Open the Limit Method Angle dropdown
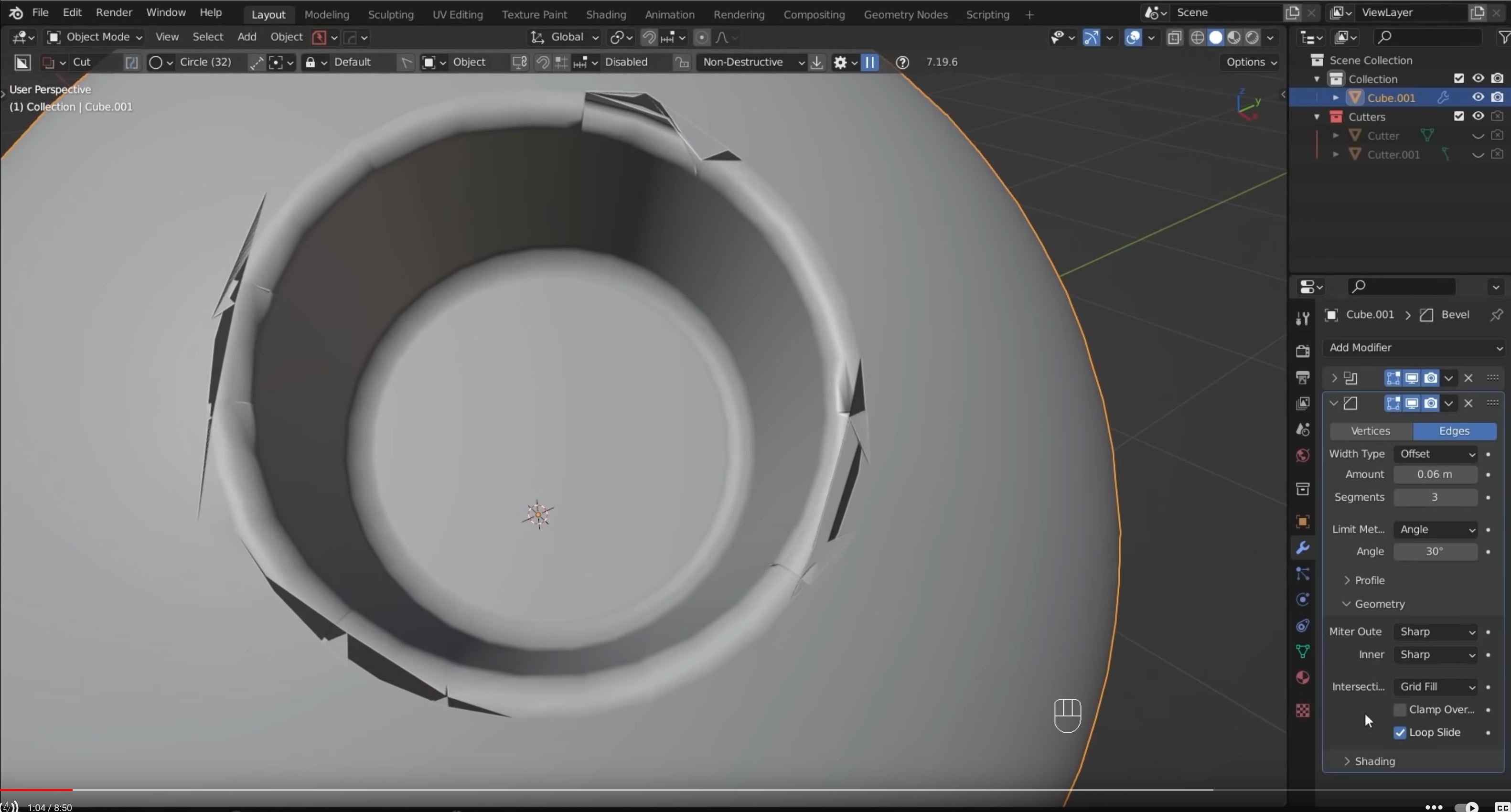The height and width of the screenshot is (812, 1511). [x=1436, y=529]
